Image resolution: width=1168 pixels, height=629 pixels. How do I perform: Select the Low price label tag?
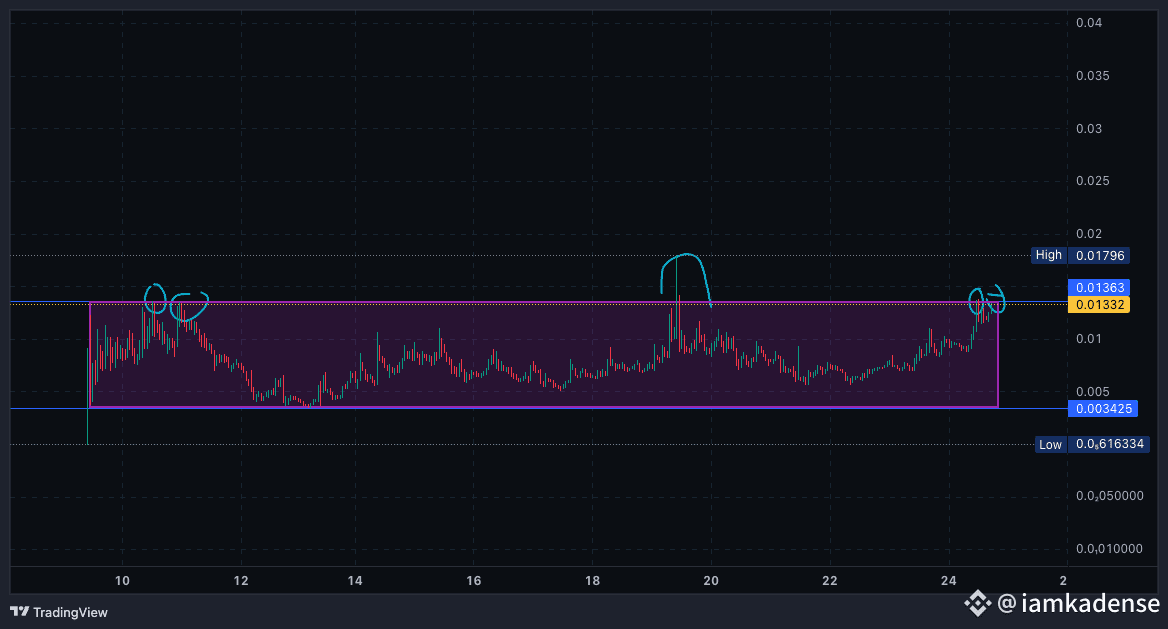(x=1050, y=444)
